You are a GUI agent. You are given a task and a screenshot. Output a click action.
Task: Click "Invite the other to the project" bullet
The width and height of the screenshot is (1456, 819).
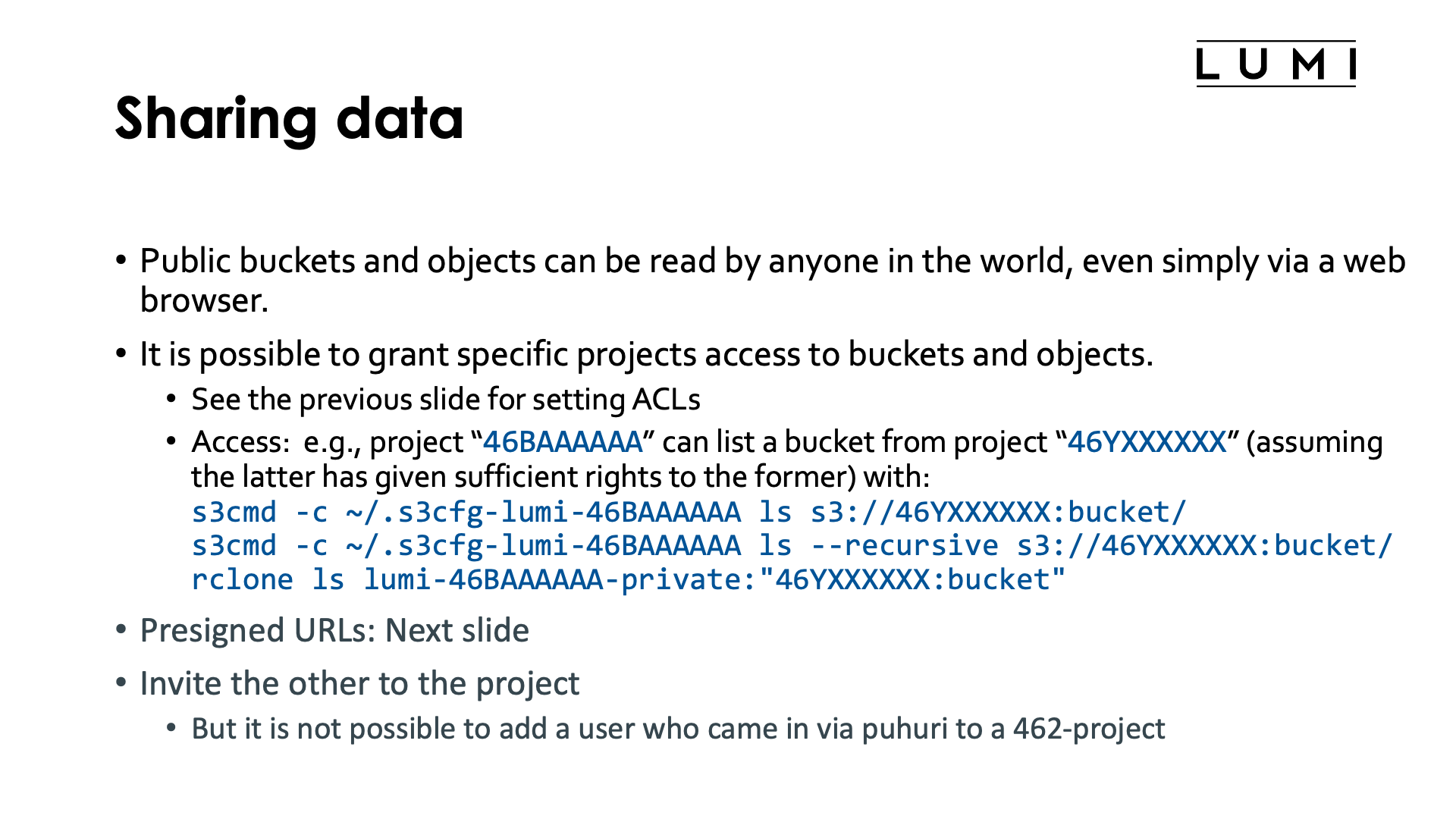pos(359,684)
